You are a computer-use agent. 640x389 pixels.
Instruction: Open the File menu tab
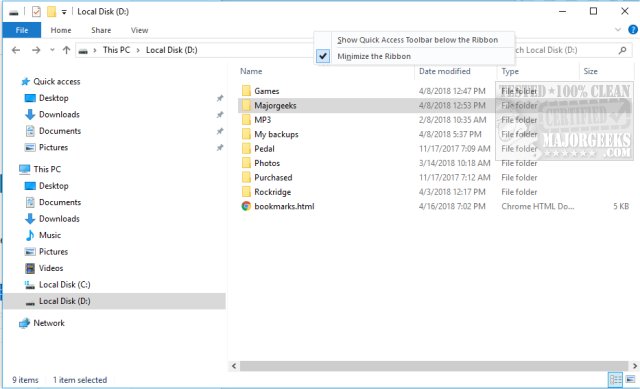click(22, 30)
